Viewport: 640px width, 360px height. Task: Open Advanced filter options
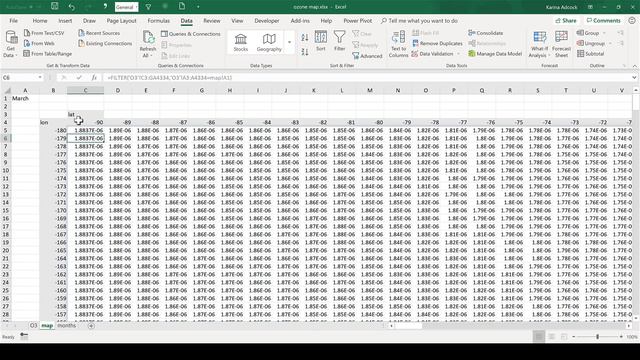367,56
